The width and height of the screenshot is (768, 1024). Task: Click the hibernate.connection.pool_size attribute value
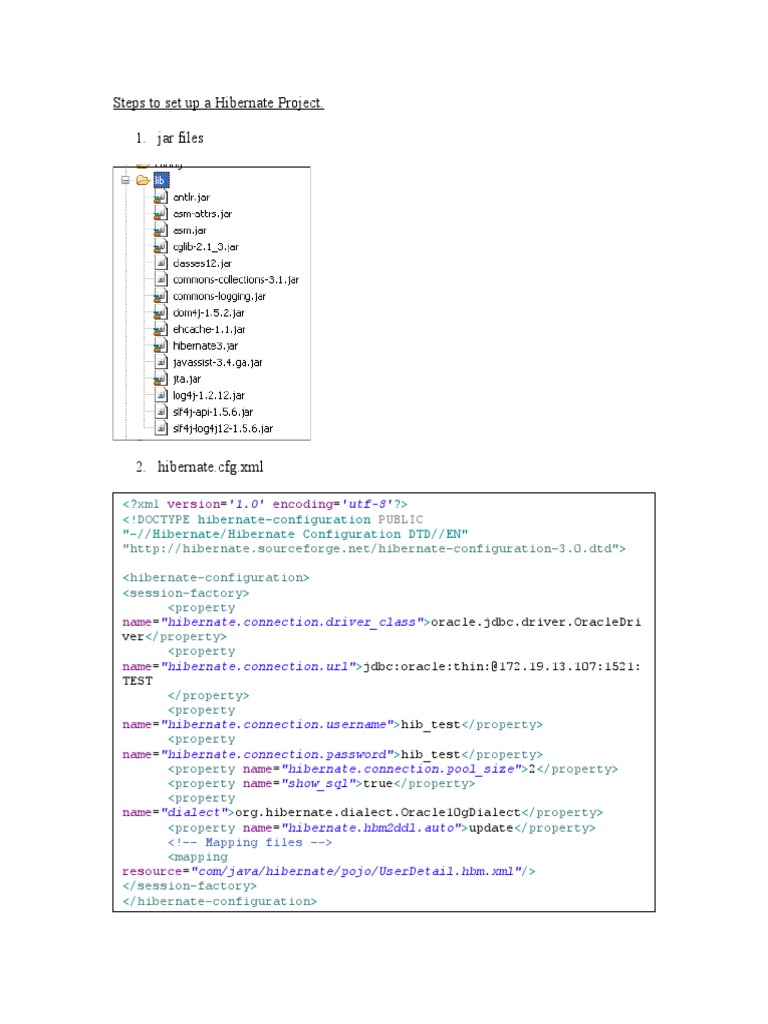tap(401, 769)
